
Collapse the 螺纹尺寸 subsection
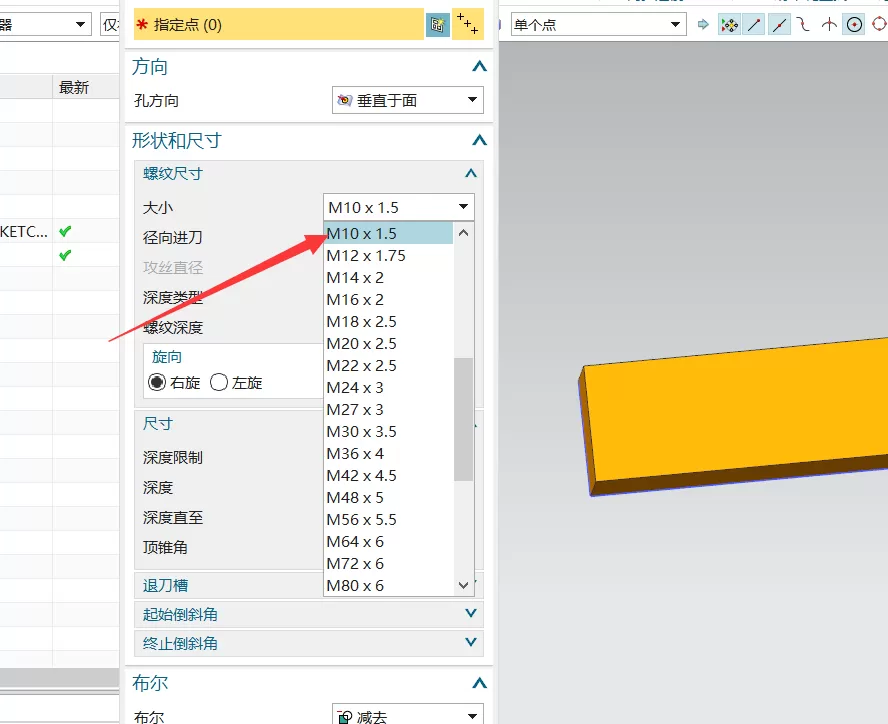tap(471, 173)
